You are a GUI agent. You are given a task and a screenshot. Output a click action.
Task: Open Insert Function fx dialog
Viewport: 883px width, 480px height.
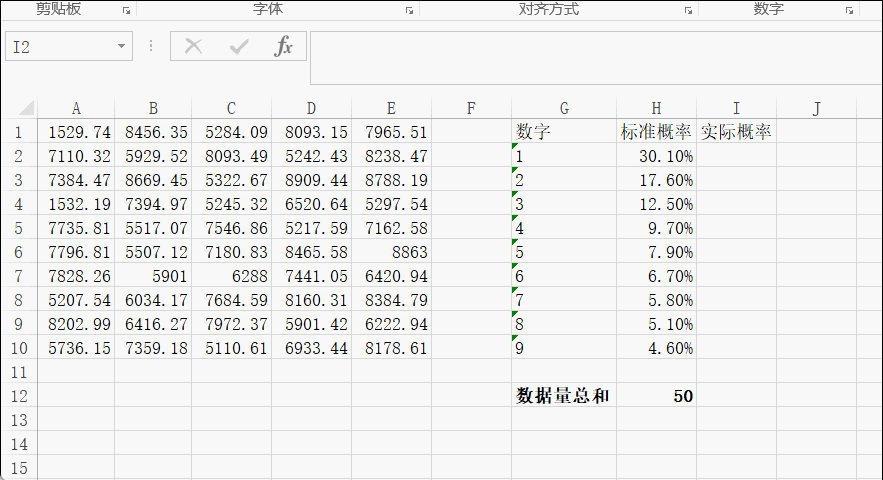(x=283, y=46)
